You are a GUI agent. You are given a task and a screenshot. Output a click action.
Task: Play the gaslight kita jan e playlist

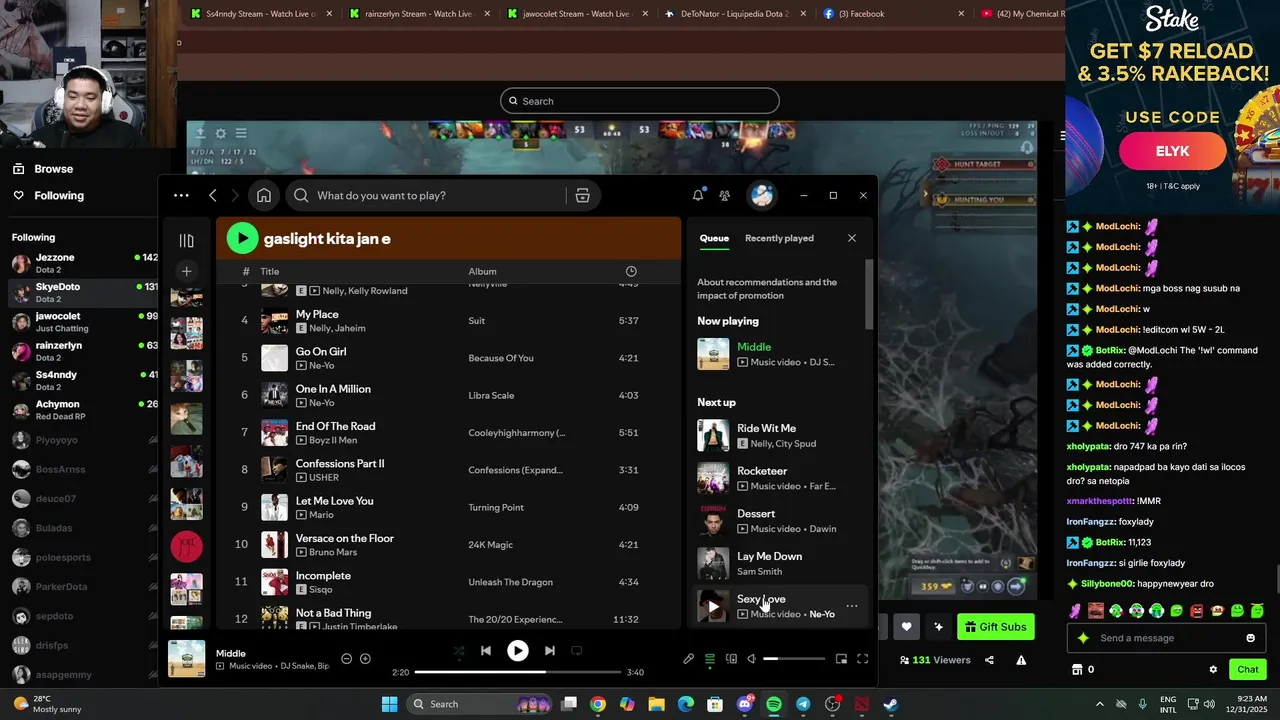pyautogui.click(x=242, y=238)
